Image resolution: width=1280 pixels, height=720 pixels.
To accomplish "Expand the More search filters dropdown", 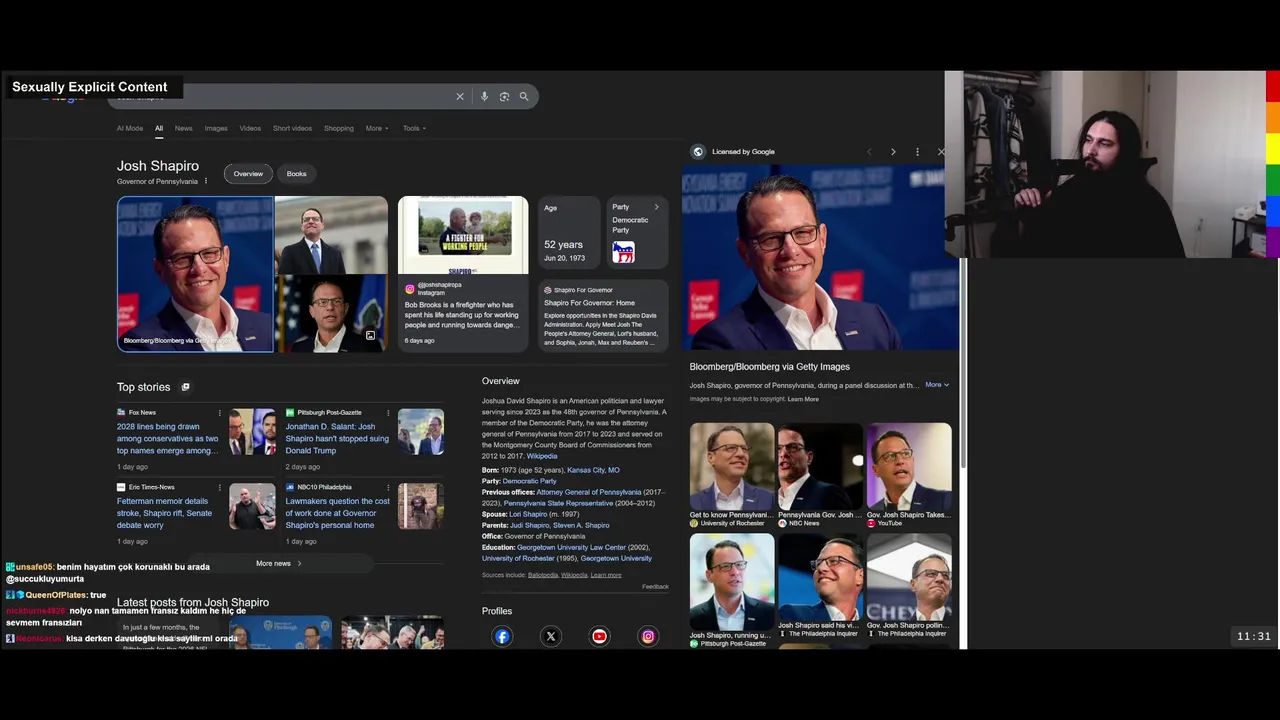I will pyautogui.click(x=377, y=128).
